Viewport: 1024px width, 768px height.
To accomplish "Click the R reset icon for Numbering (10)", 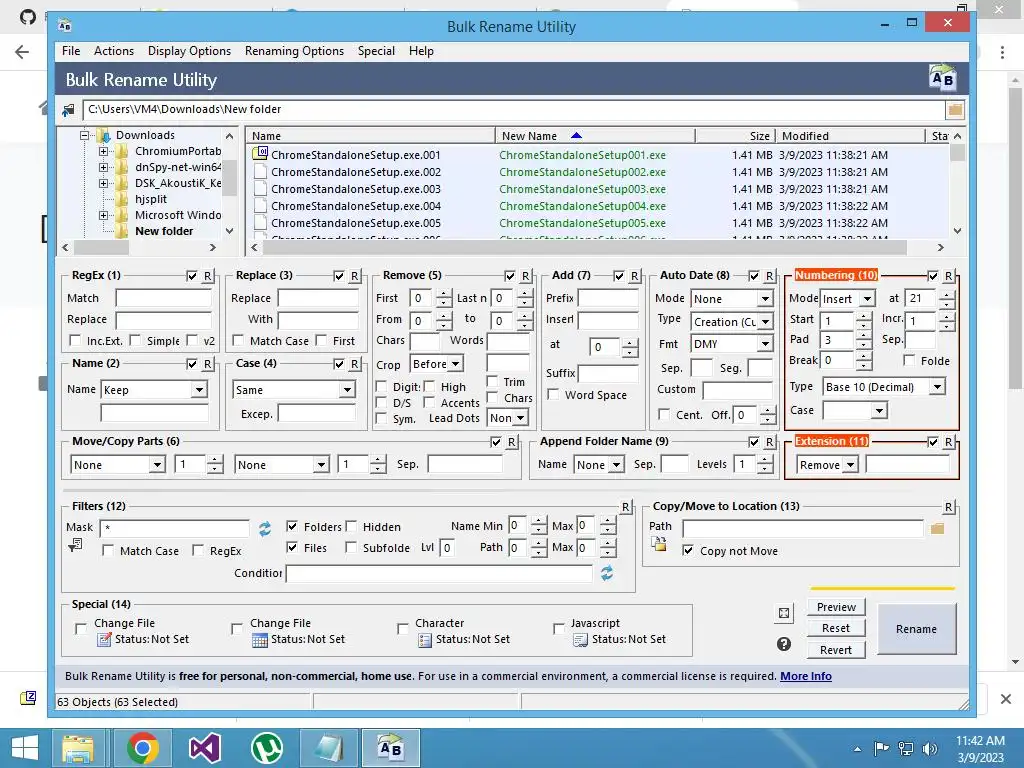I will click(949, 276).
